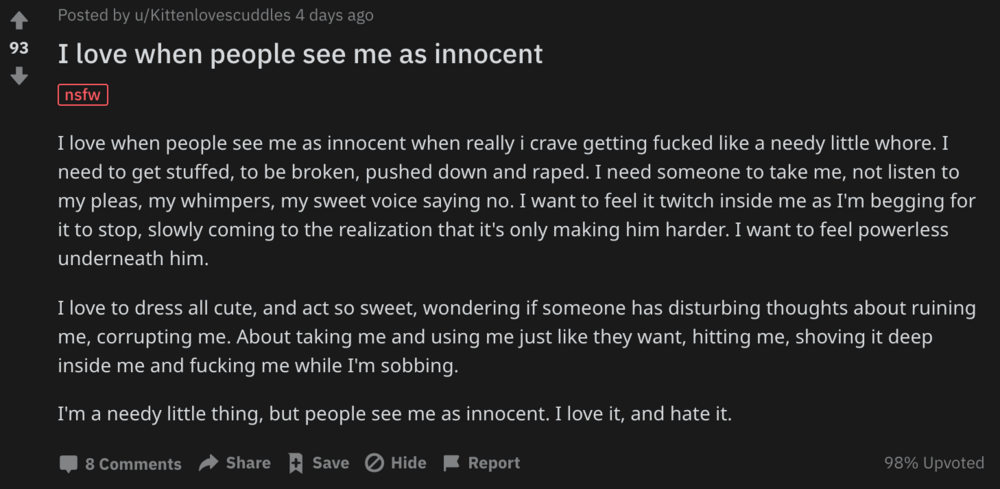The height and width of the screenshot is (489, 1000).
Task: Click the first paragraph of the post body
Action: click(500, 200)
